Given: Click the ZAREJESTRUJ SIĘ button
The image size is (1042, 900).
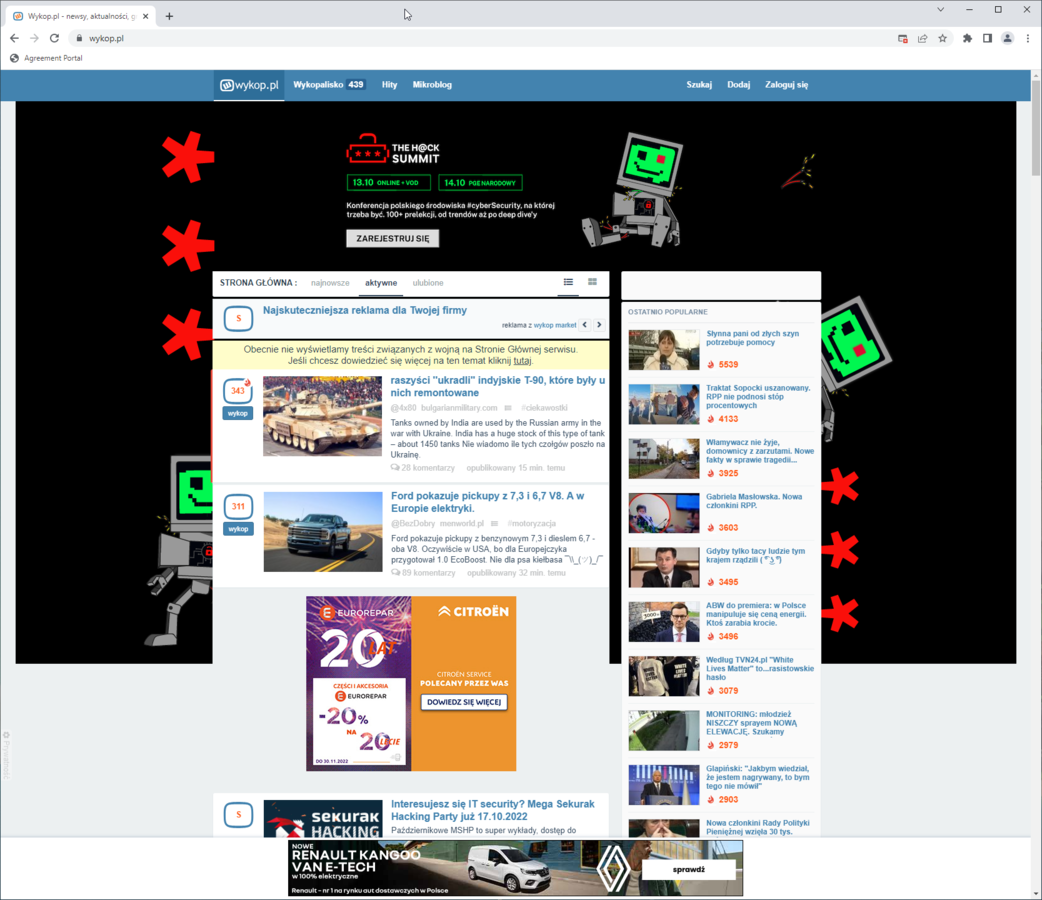Looking at the screenshot, I should (x=393, y=239).
